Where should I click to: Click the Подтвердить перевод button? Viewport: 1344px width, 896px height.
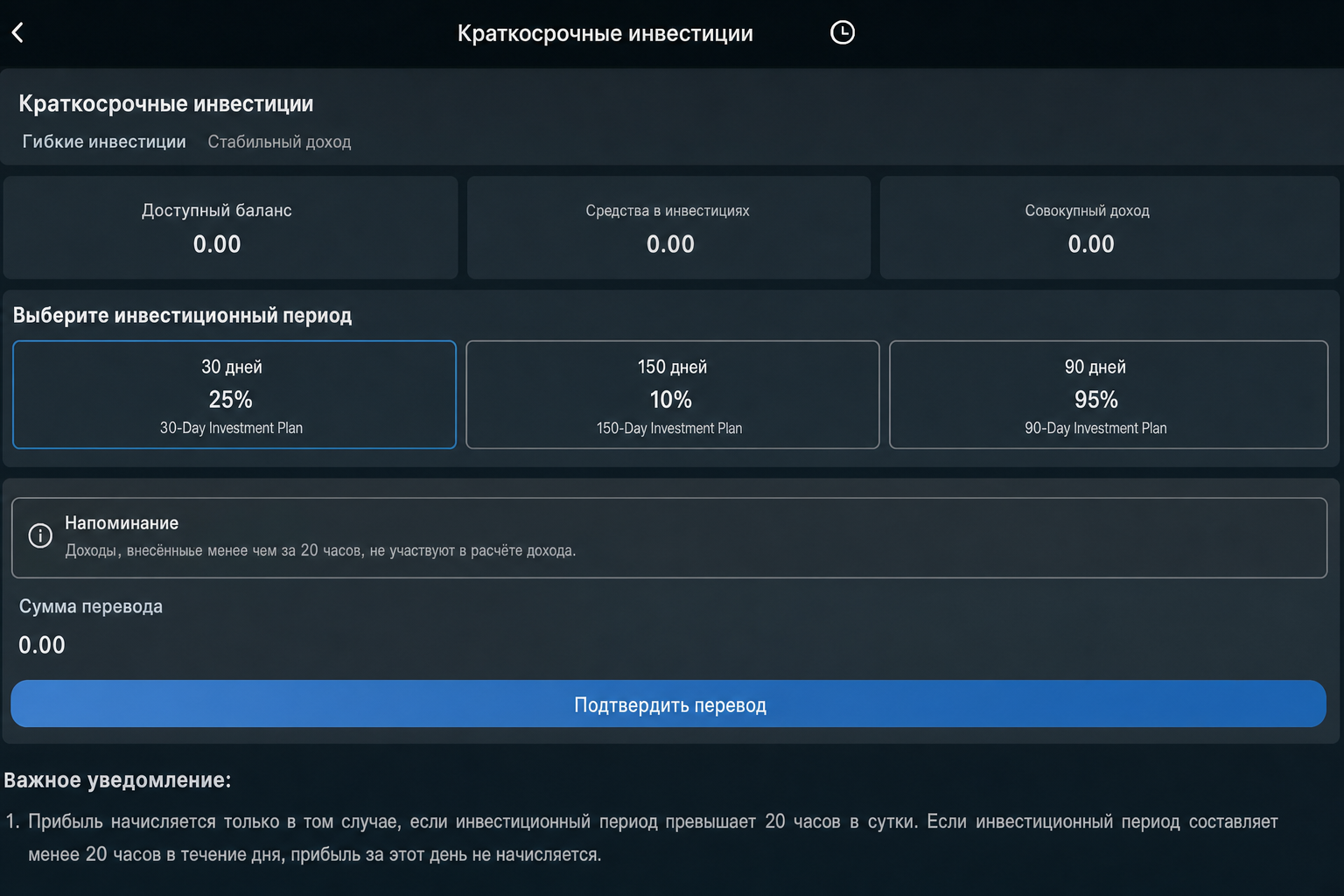click(668, 703)
